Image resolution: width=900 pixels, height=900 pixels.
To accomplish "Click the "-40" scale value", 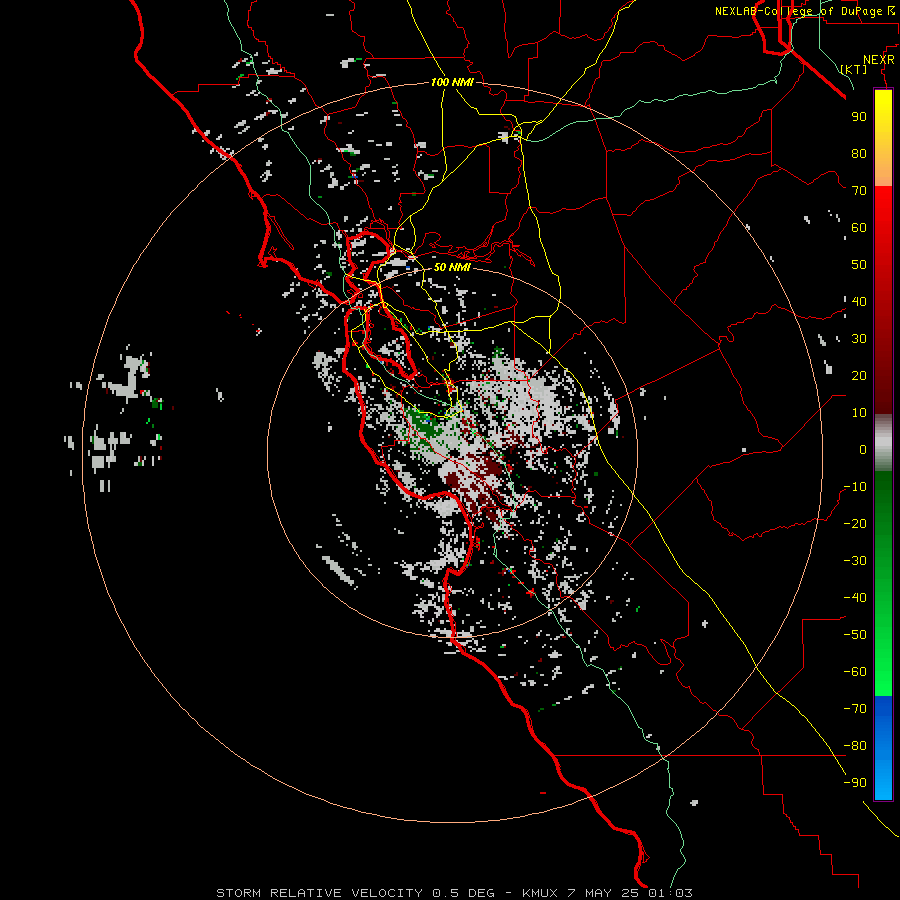I will (855, 598).
